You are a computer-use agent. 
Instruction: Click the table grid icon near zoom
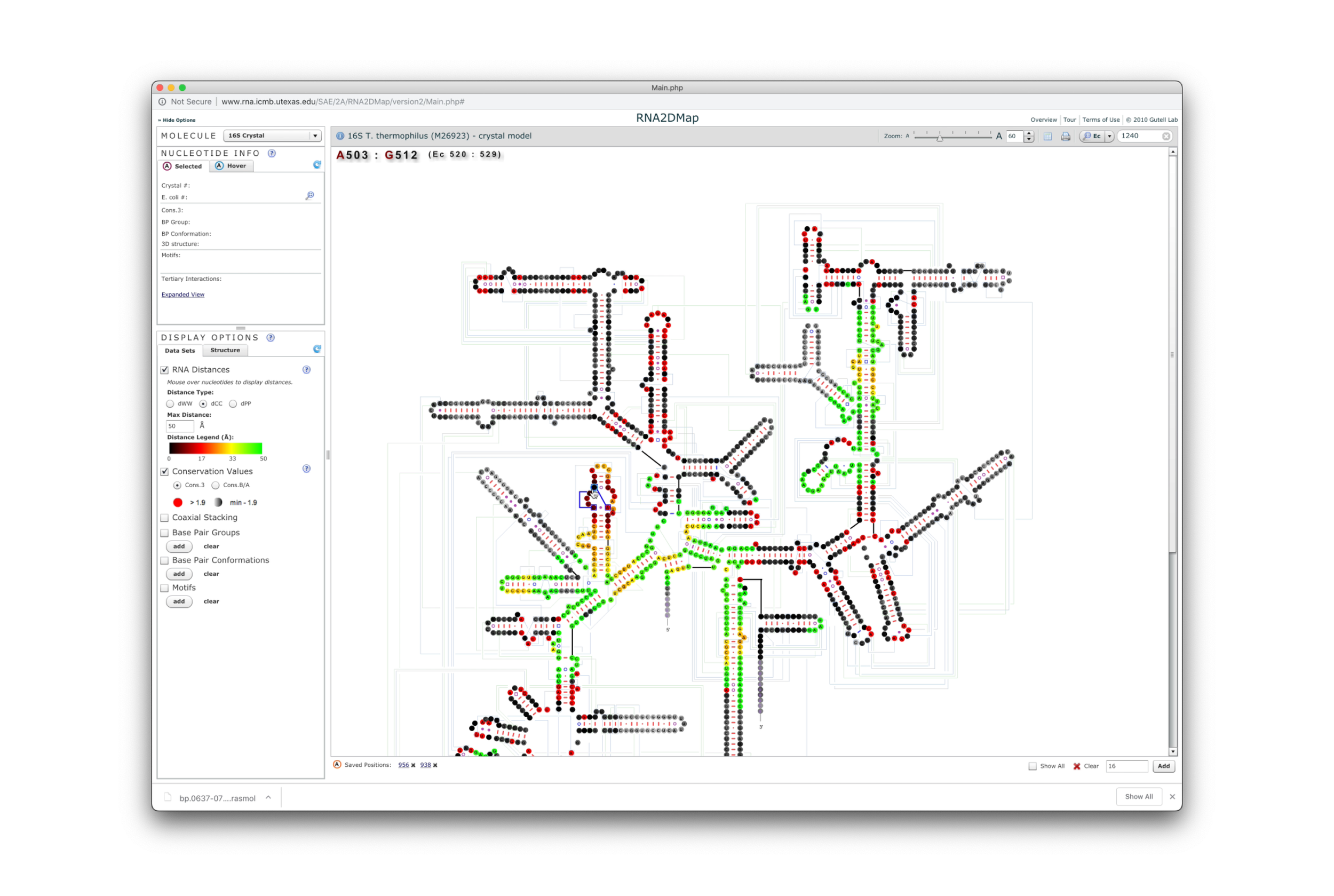[1047, 136]
